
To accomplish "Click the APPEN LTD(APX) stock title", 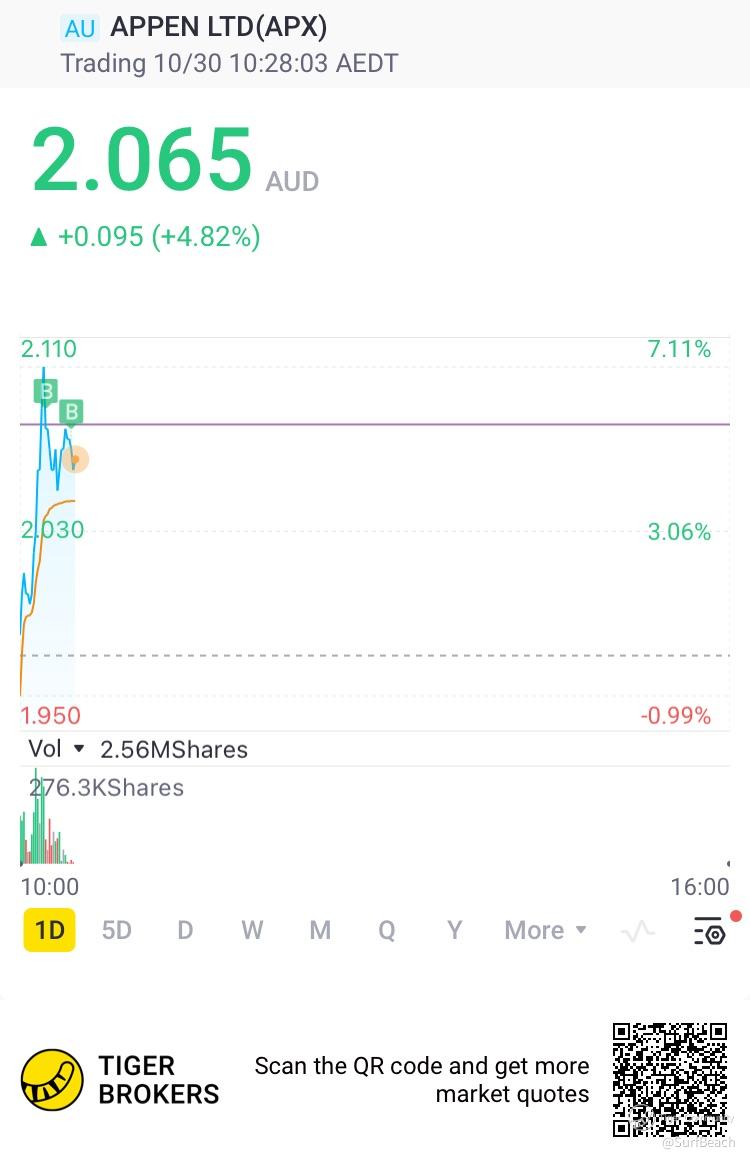I will click(218, 27).
